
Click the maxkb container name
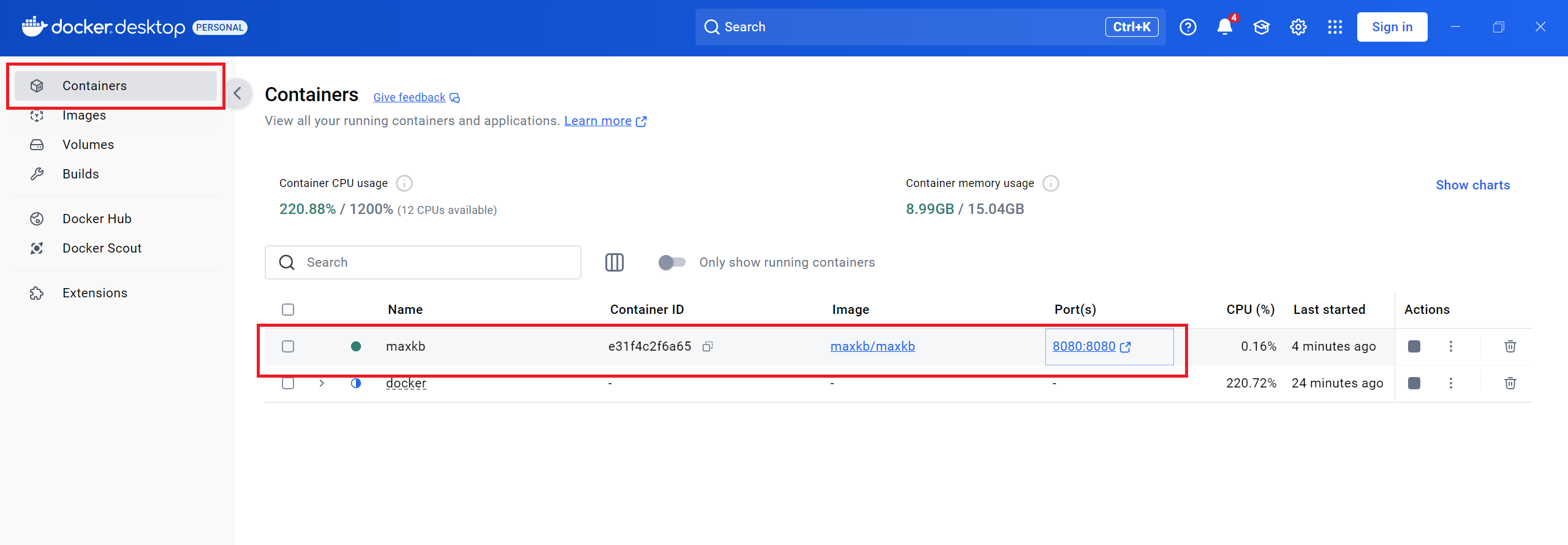point(406,346)
